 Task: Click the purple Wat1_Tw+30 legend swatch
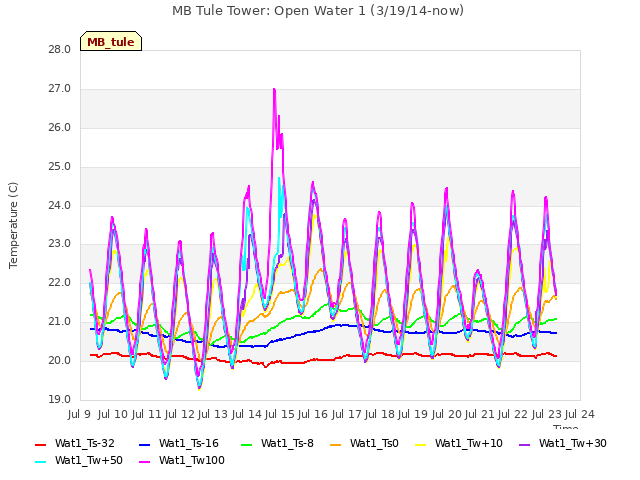(x=524, y=444)
